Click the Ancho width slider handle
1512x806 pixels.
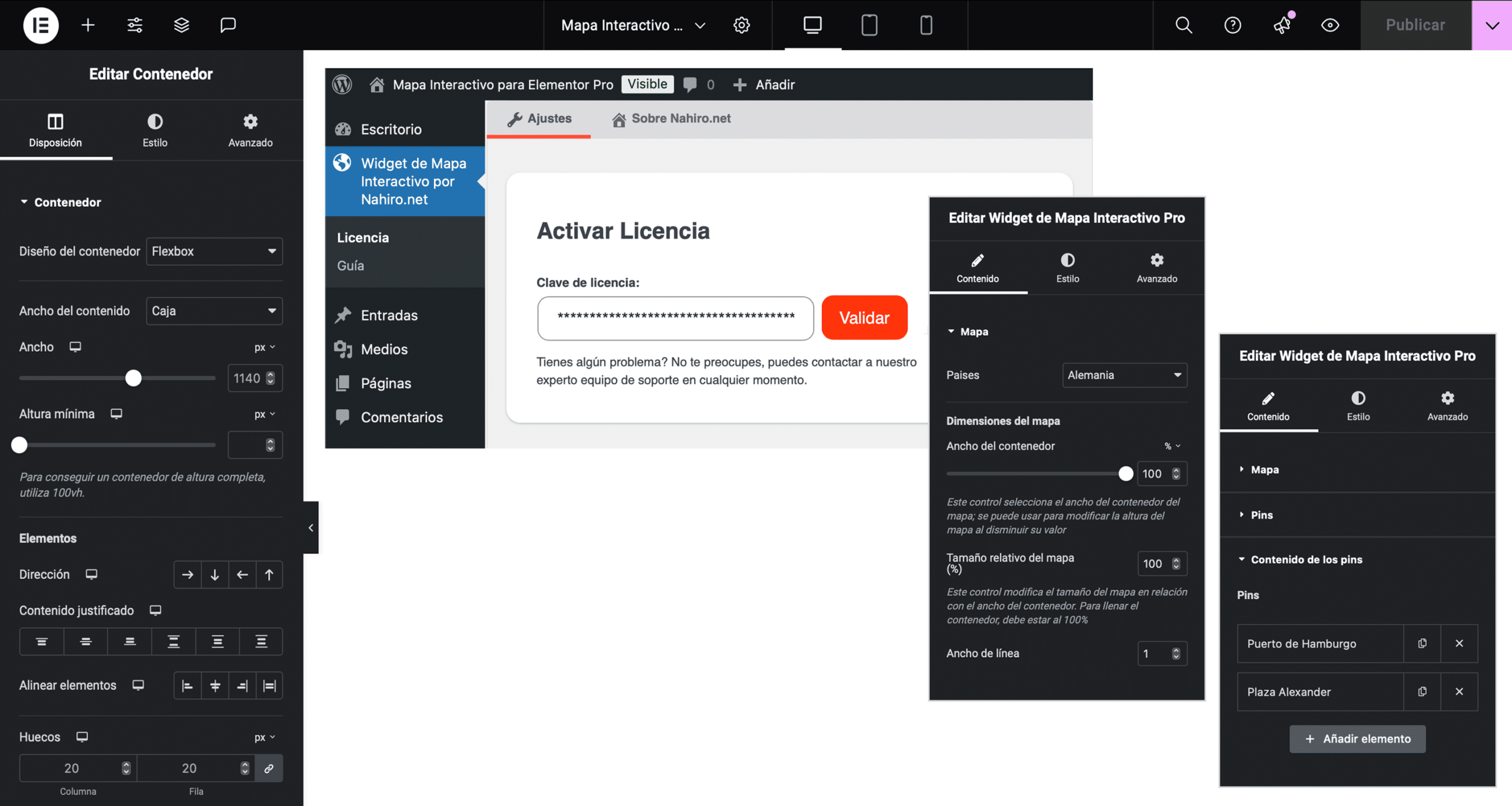(x=133, y=378)
